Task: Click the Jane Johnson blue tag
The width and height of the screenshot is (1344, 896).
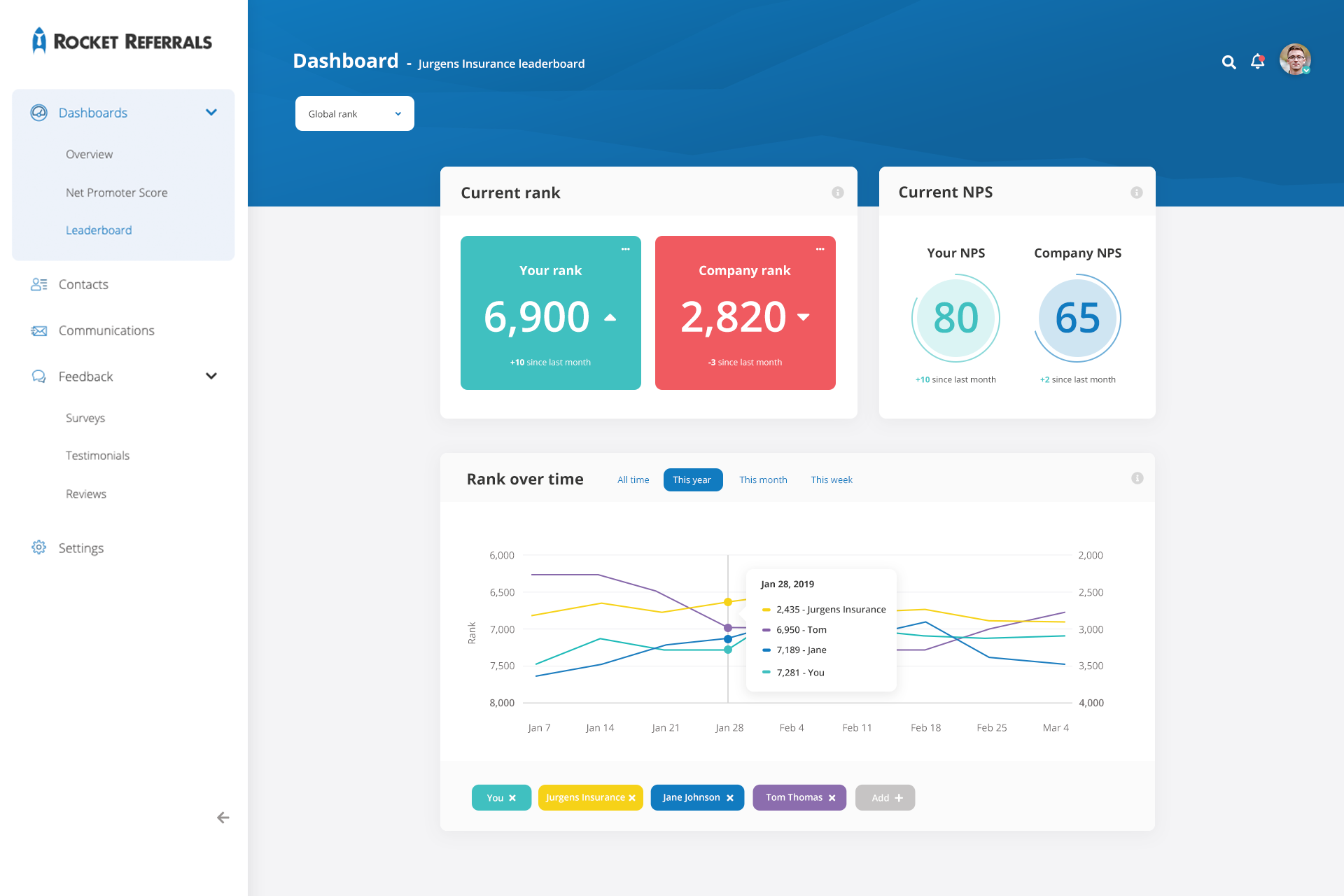Action: 690,797
